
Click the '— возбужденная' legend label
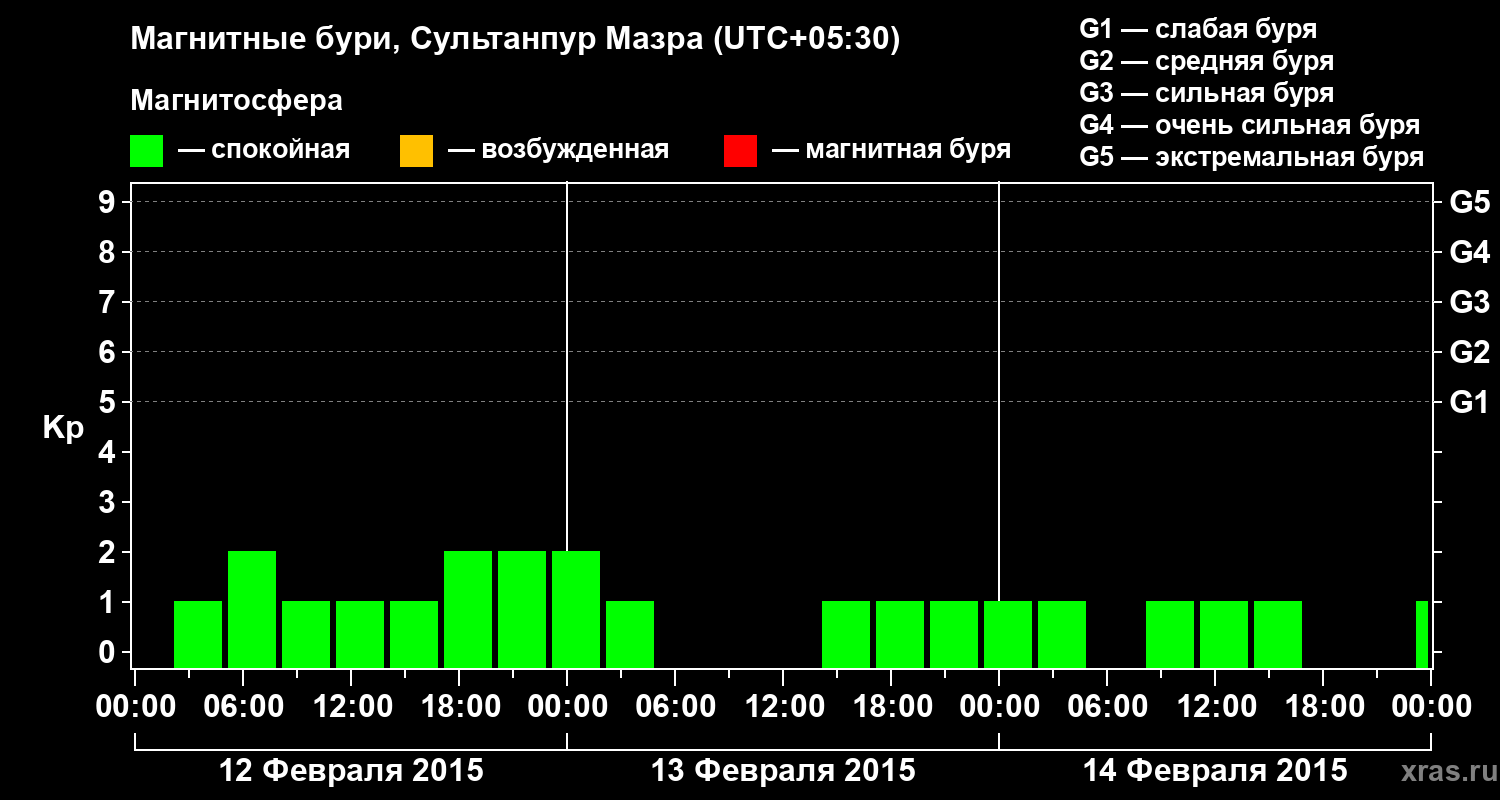click(558, 151)
